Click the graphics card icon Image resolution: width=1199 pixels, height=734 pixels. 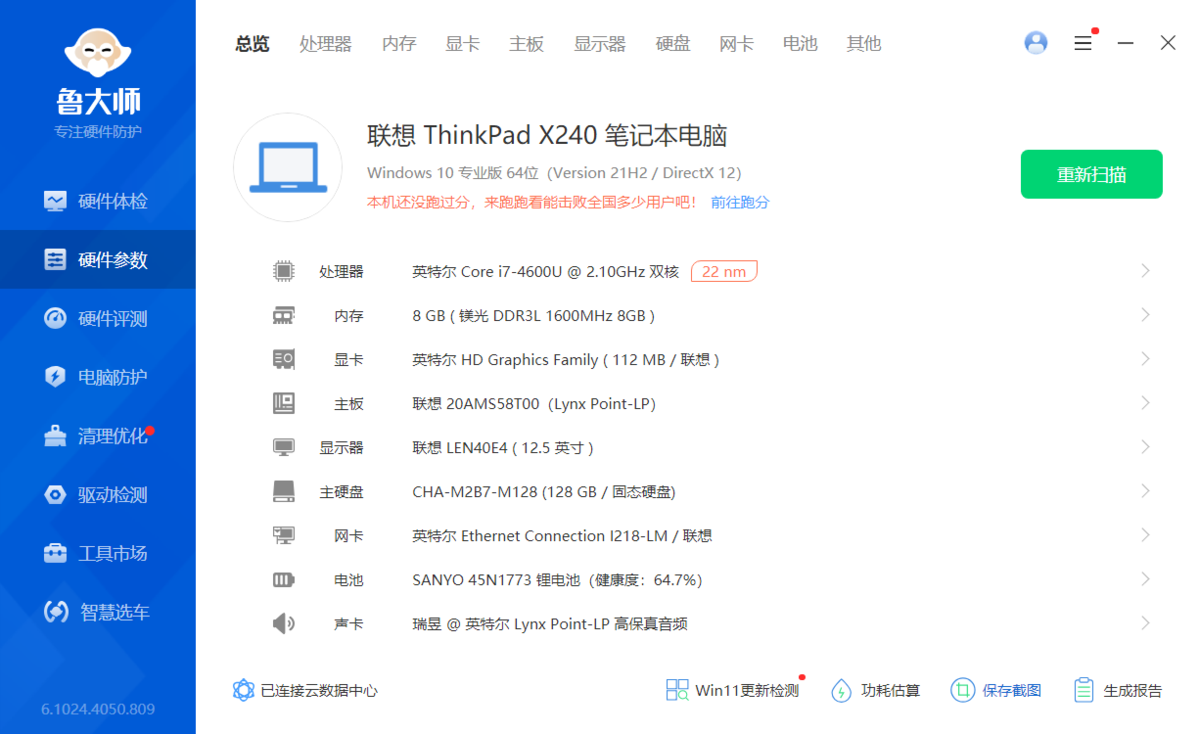pos(284,359)
